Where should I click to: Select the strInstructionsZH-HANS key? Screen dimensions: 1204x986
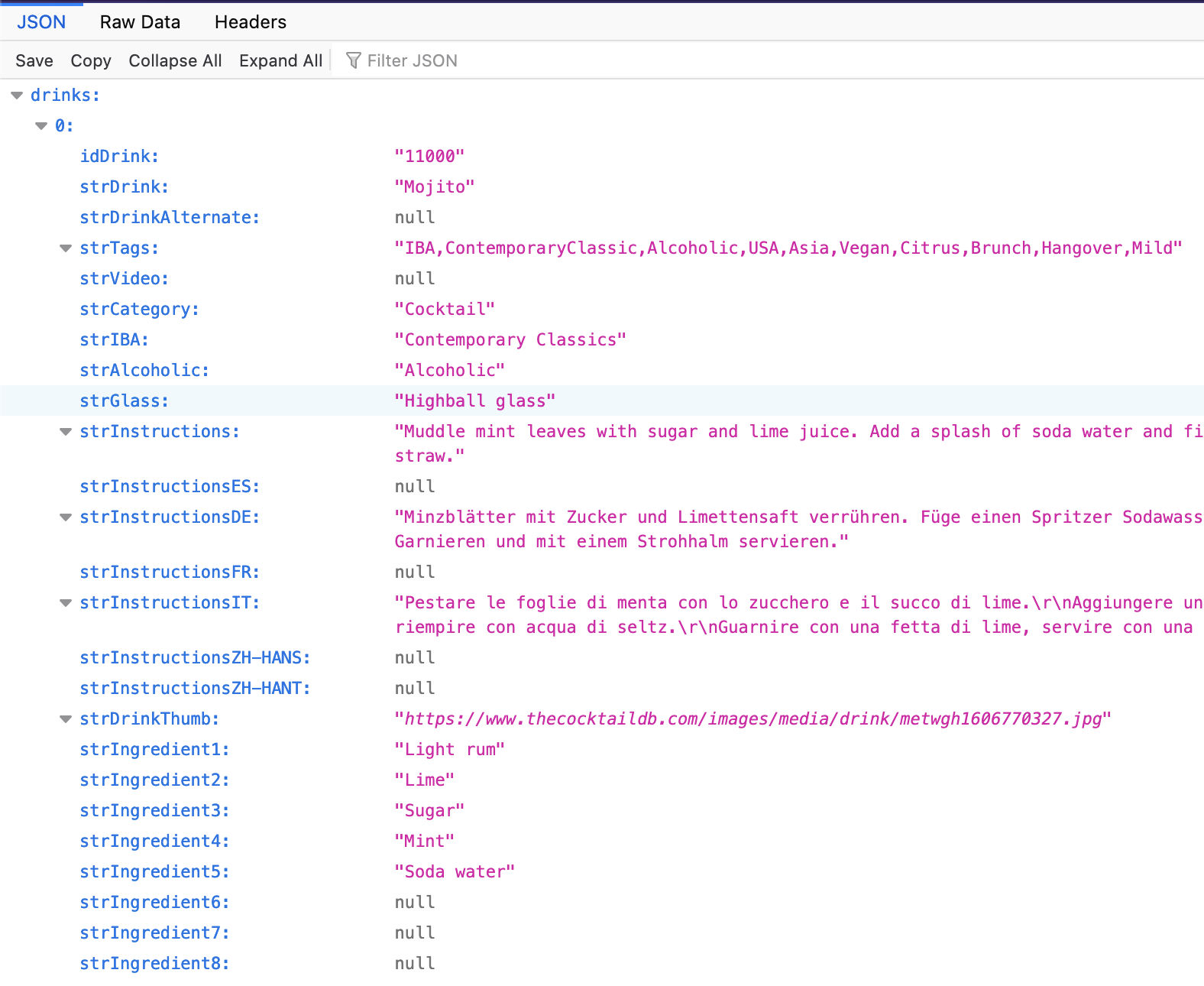(196, 657)
